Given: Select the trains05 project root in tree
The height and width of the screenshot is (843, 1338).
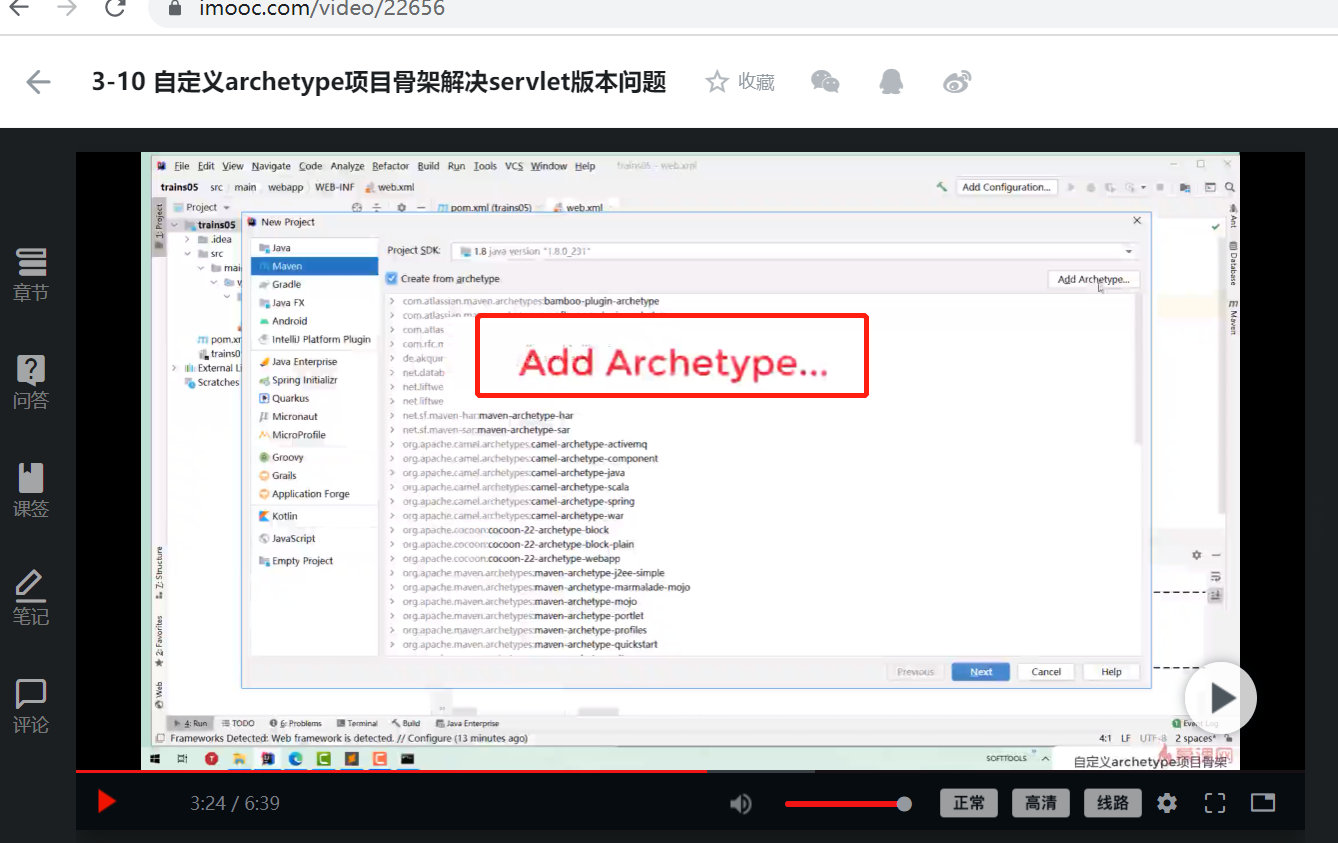Looking at the screenshot, I should [x=216, y=225].
